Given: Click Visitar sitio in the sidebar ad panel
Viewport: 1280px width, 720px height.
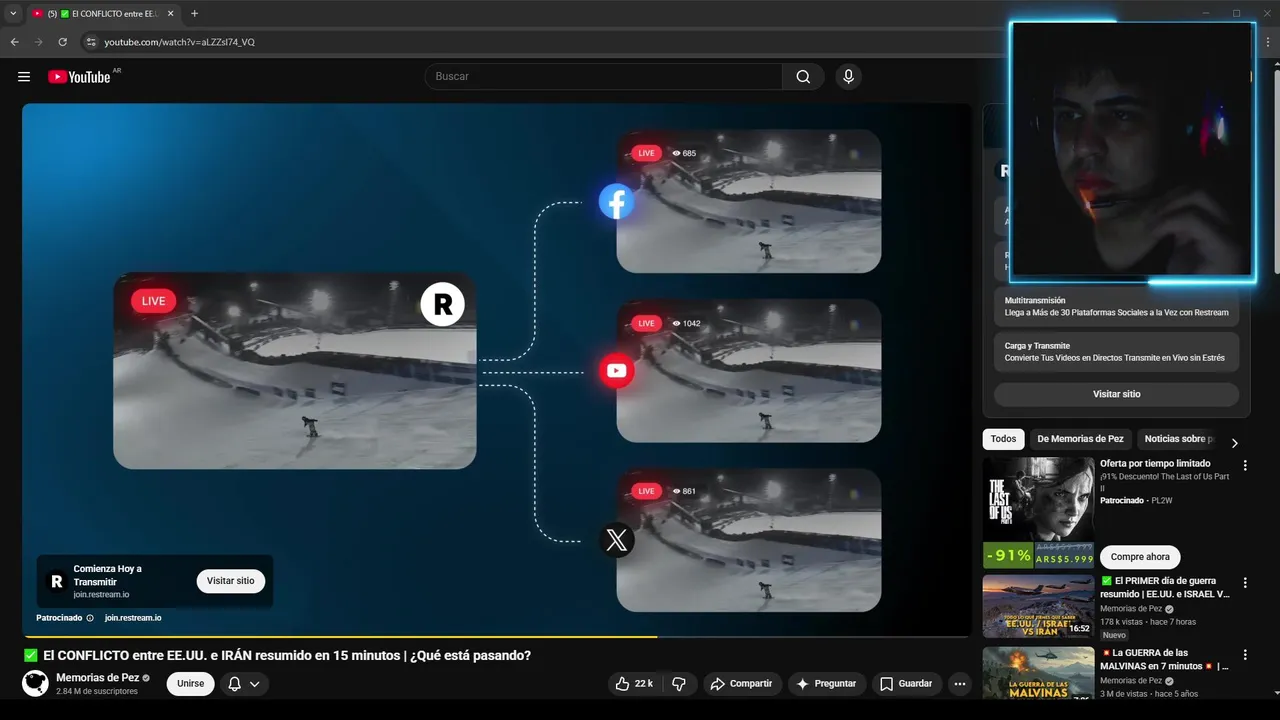Looking at the screenshot, I should (x=1116, y=394).
